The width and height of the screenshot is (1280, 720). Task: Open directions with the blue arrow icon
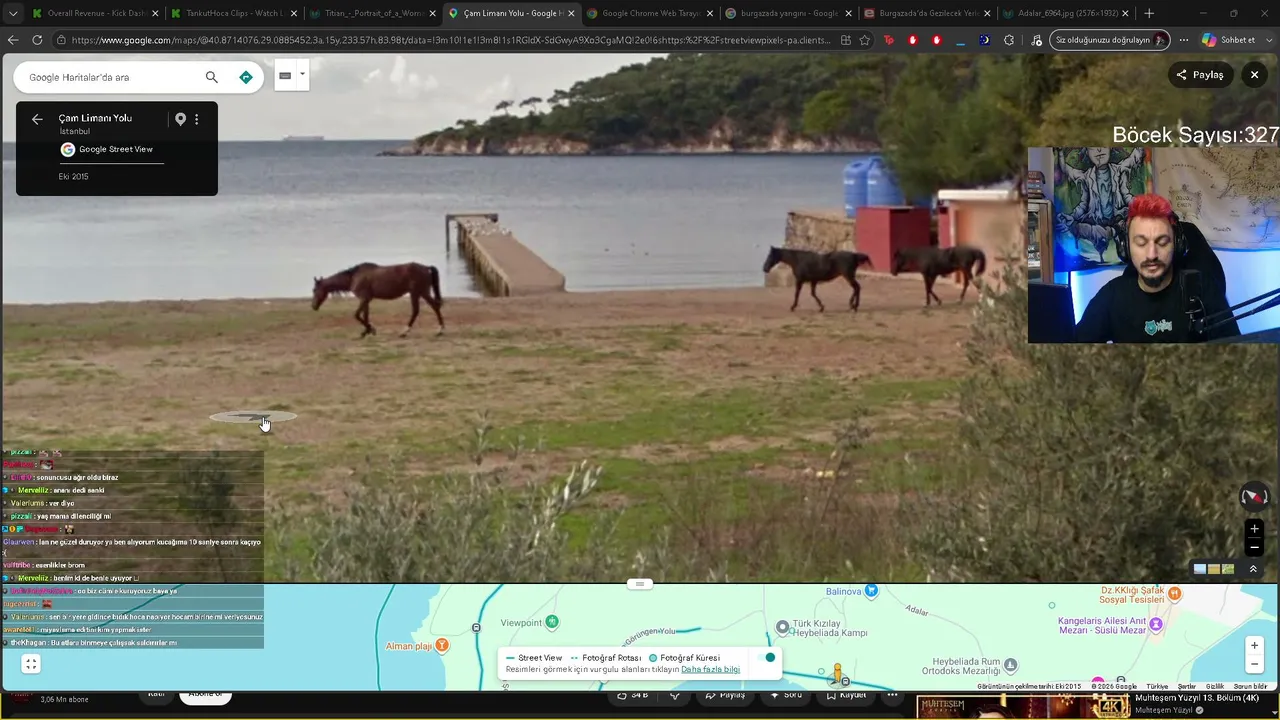246,77
